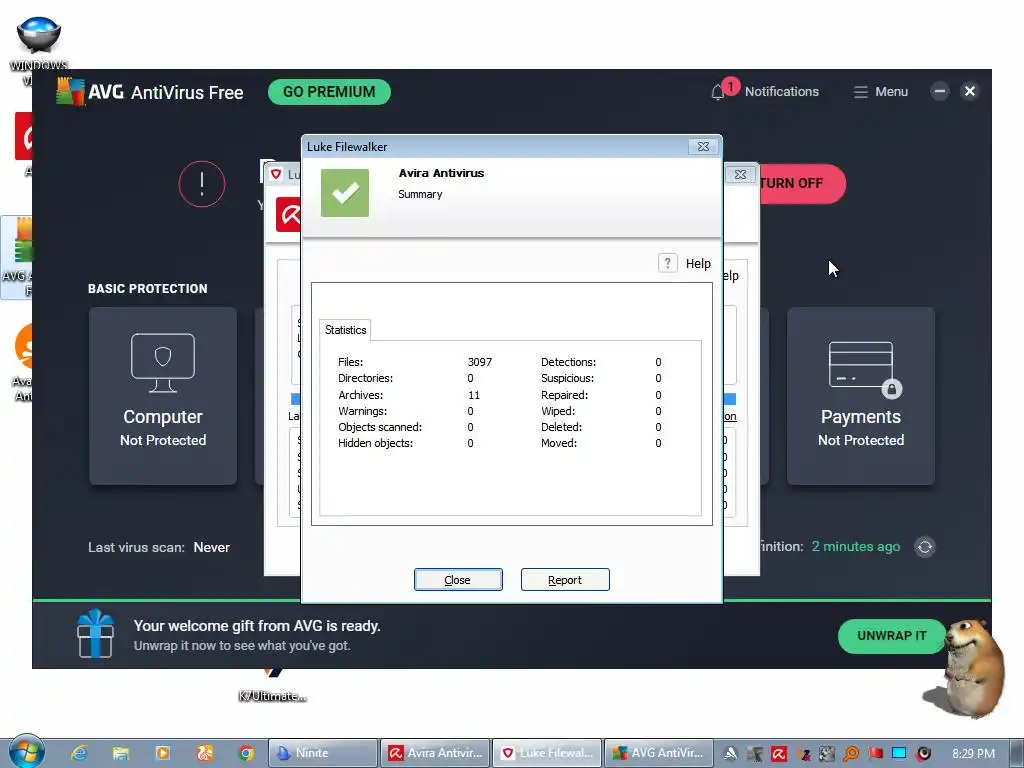Refresh AVG virus definition with circular arrow
The image size is (1024, 768).
925,547
